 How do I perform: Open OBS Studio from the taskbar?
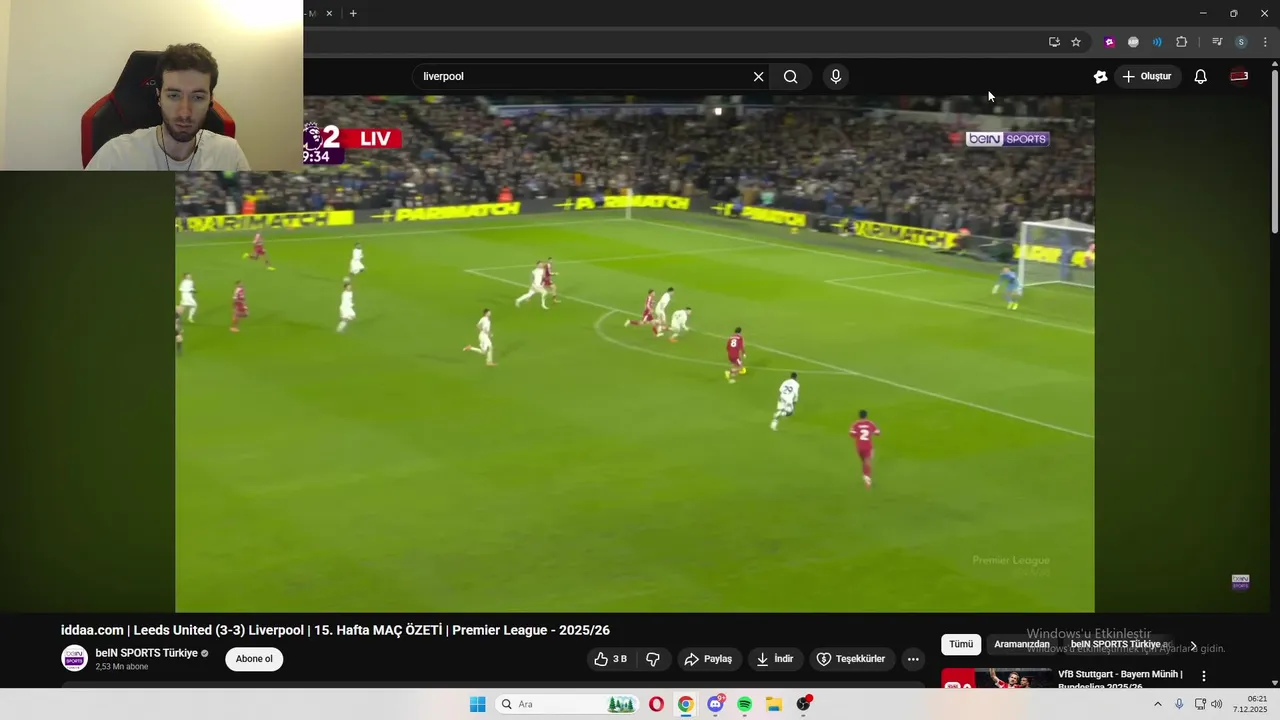point(803,704)
